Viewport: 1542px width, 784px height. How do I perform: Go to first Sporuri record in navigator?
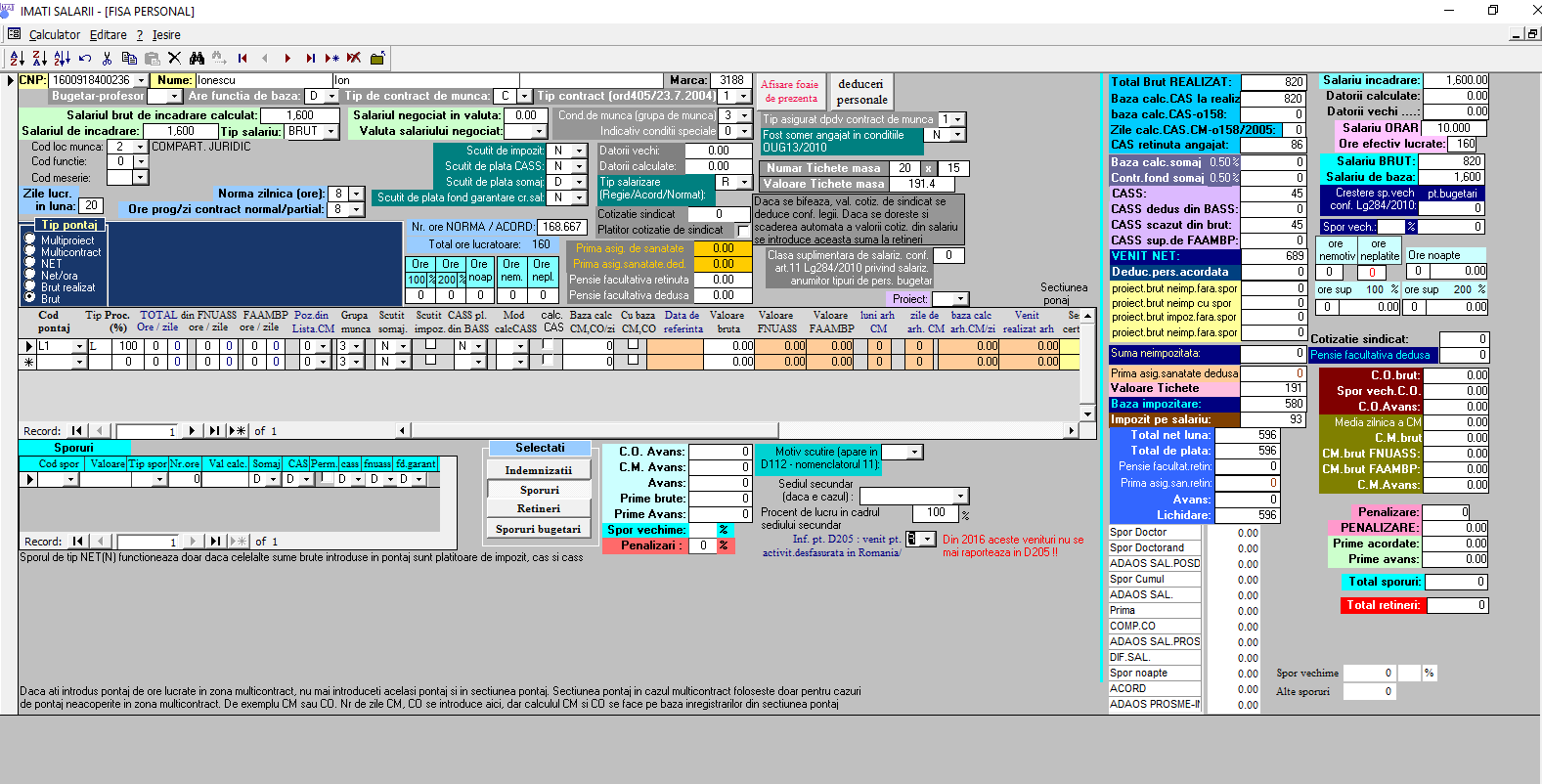pyautogui.click(x=76, y=541)
